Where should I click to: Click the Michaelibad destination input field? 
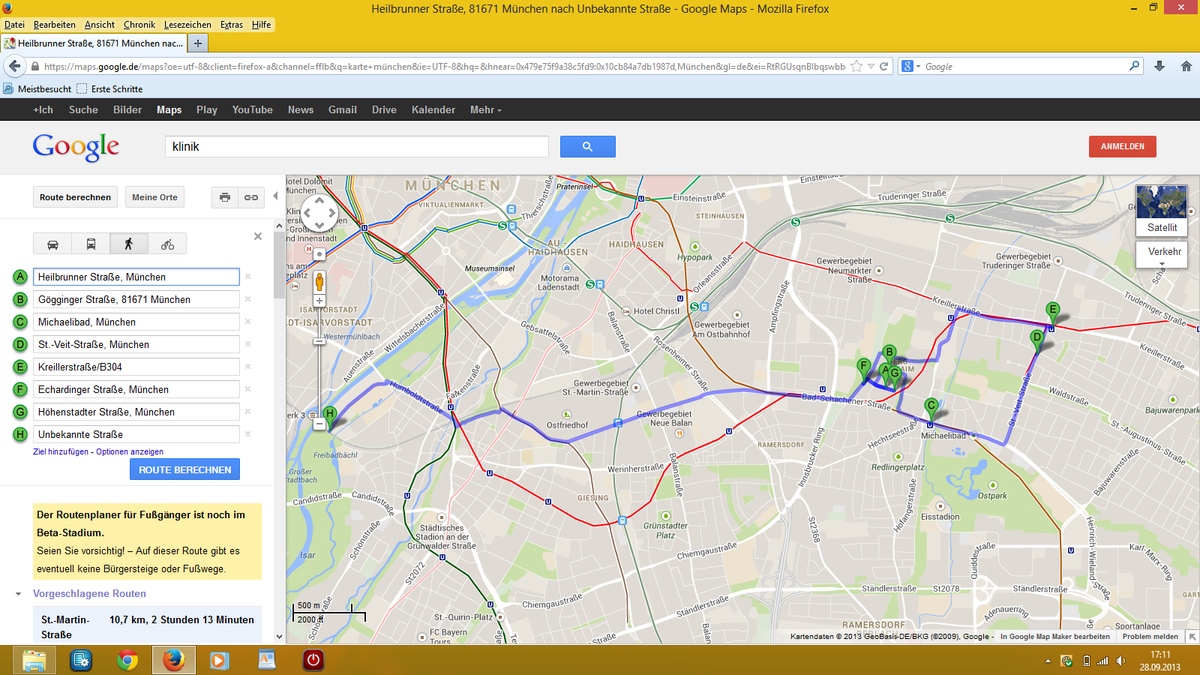point(136,322)
